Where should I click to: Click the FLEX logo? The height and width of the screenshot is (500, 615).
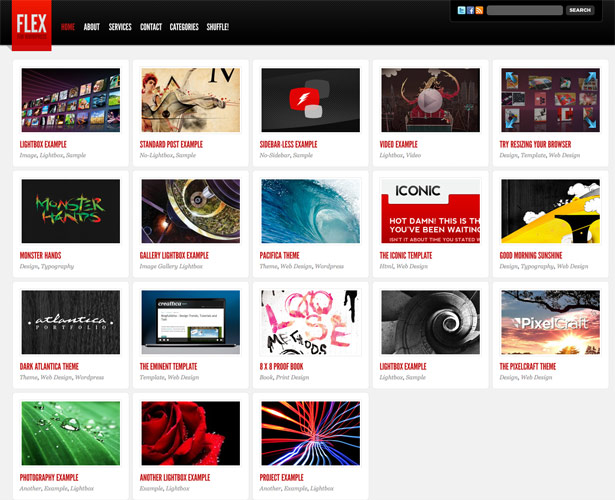31,25
